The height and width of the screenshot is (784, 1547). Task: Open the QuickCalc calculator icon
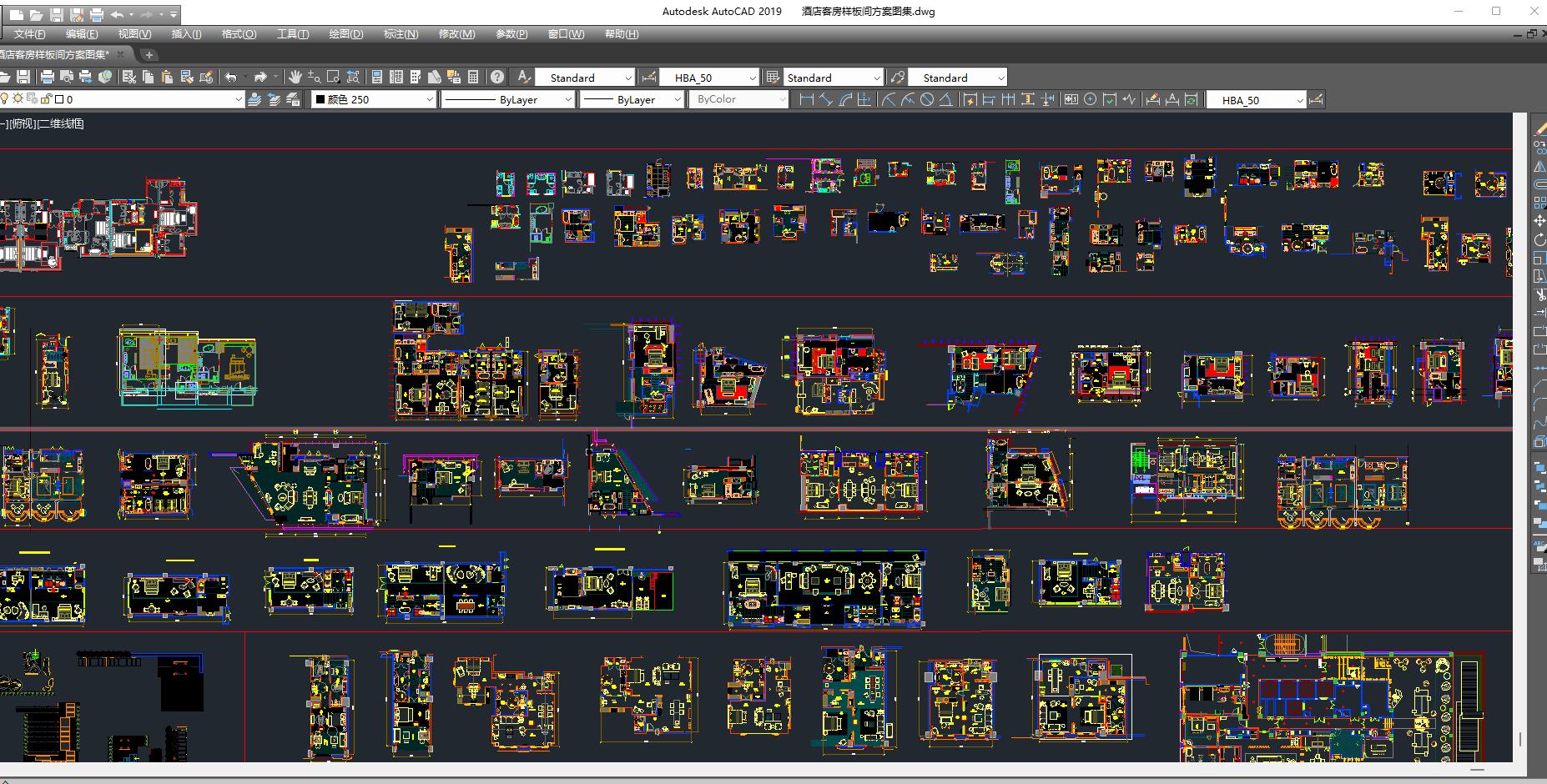(473, 77)
